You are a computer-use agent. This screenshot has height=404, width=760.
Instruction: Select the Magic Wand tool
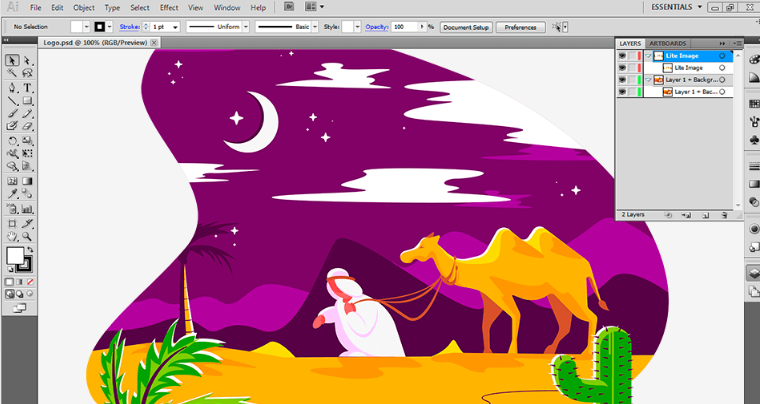tap(12, 73)
